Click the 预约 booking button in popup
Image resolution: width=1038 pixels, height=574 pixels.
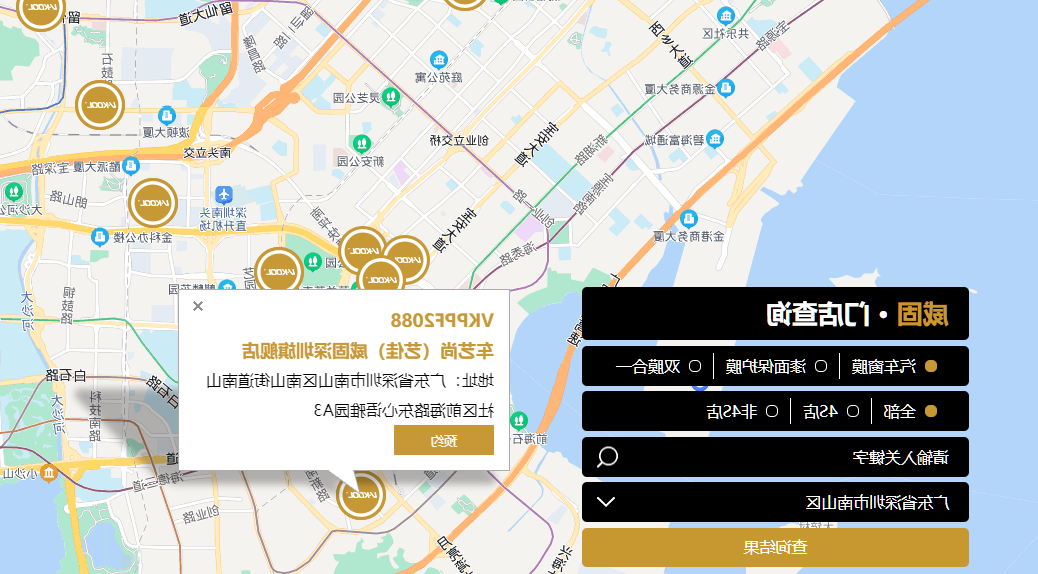pos(444,440)
